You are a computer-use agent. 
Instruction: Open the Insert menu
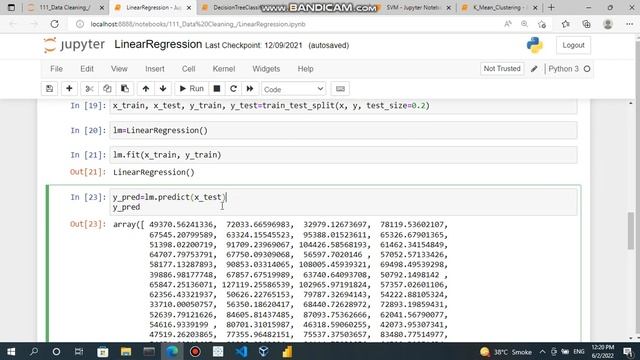pyautogui.click(x=155, y=69)
